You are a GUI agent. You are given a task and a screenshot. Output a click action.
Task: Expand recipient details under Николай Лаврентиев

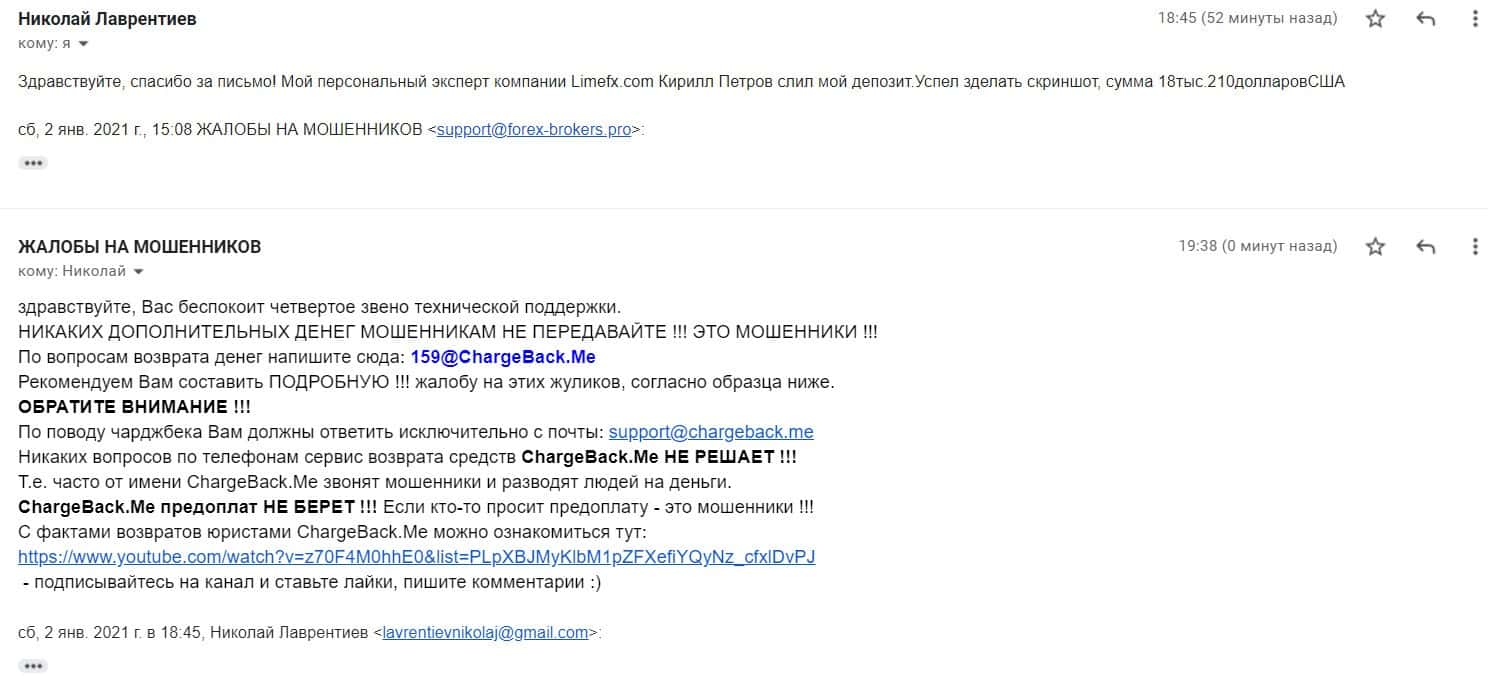(83, 44)
